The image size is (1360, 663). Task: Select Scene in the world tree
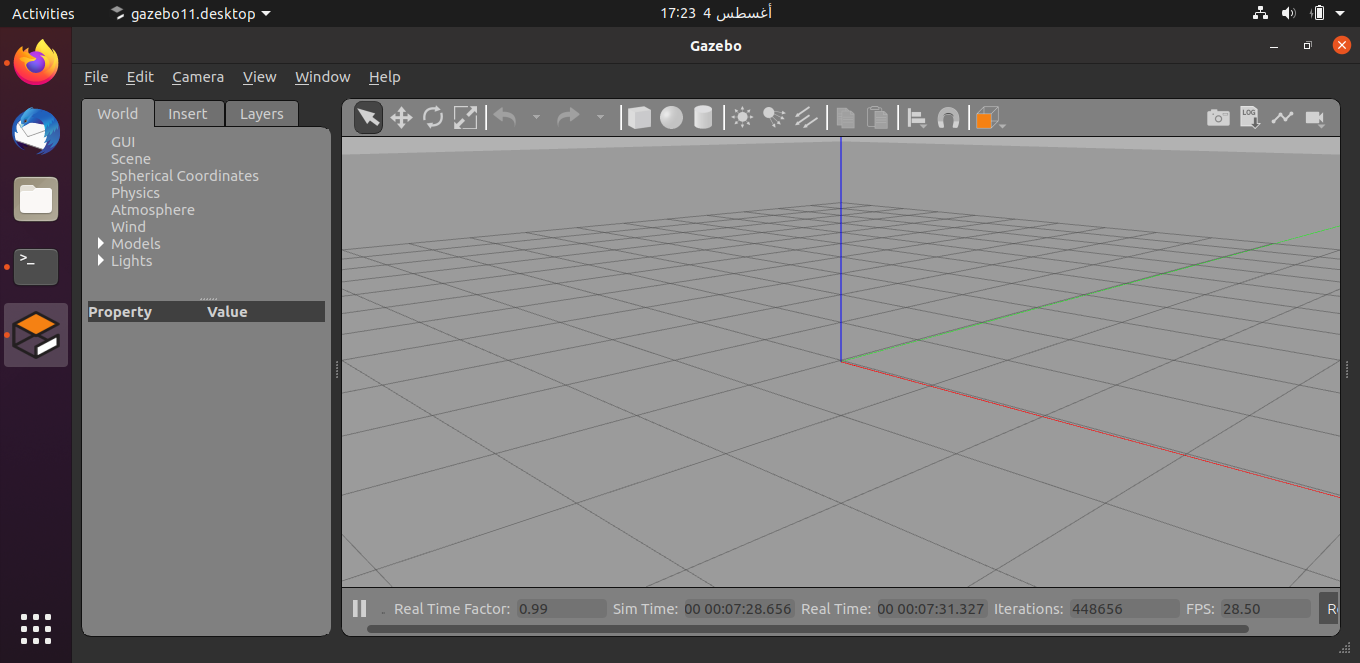[x=131, y=159]
